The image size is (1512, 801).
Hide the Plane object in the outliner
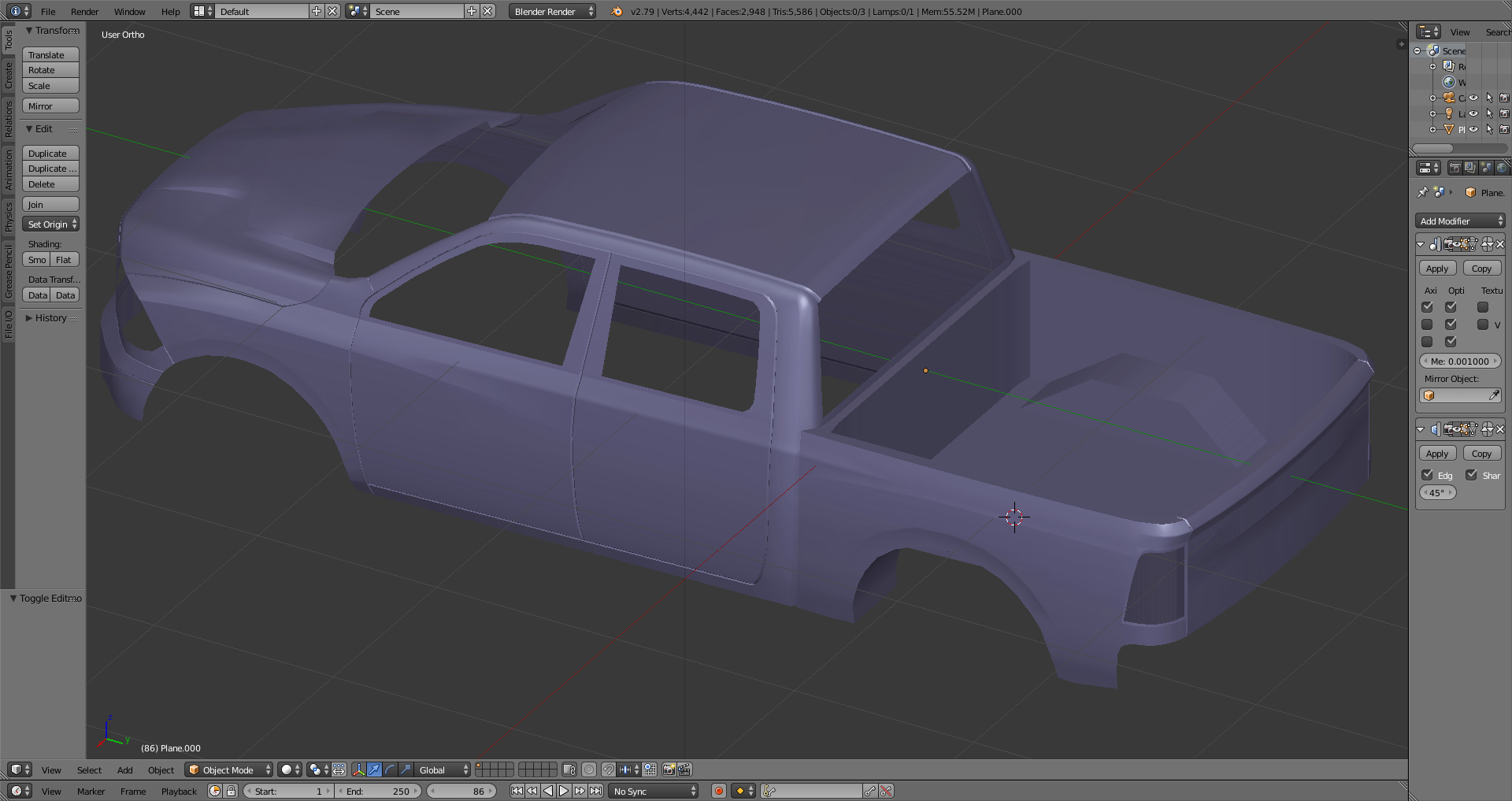pos(1473,129)
